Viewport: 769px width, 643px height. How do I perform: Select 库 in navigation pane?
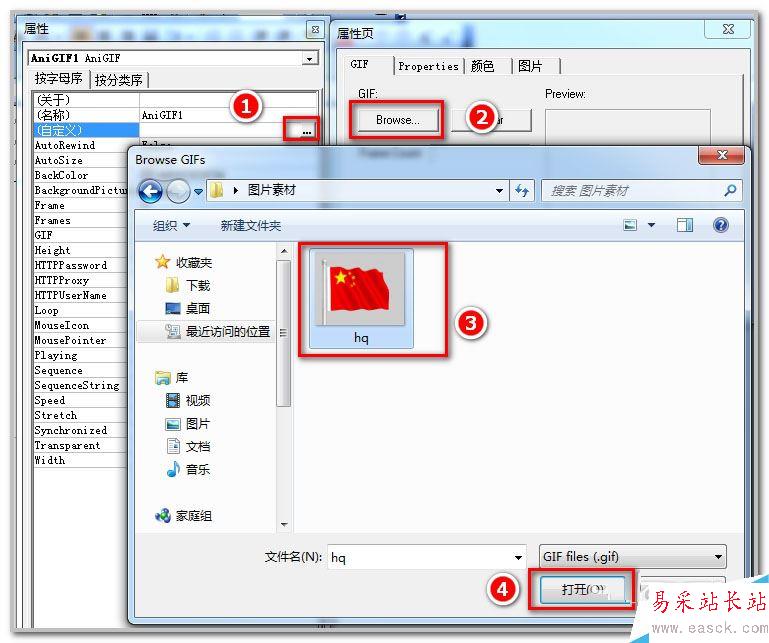coord(172,378)
